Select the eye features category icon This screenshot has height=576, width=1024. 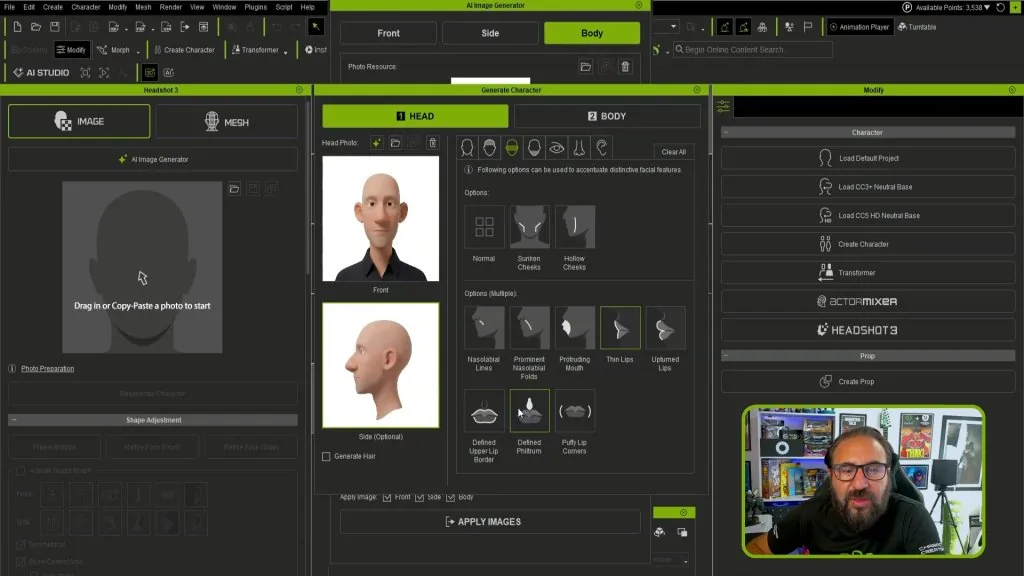[x=556, y=148]
